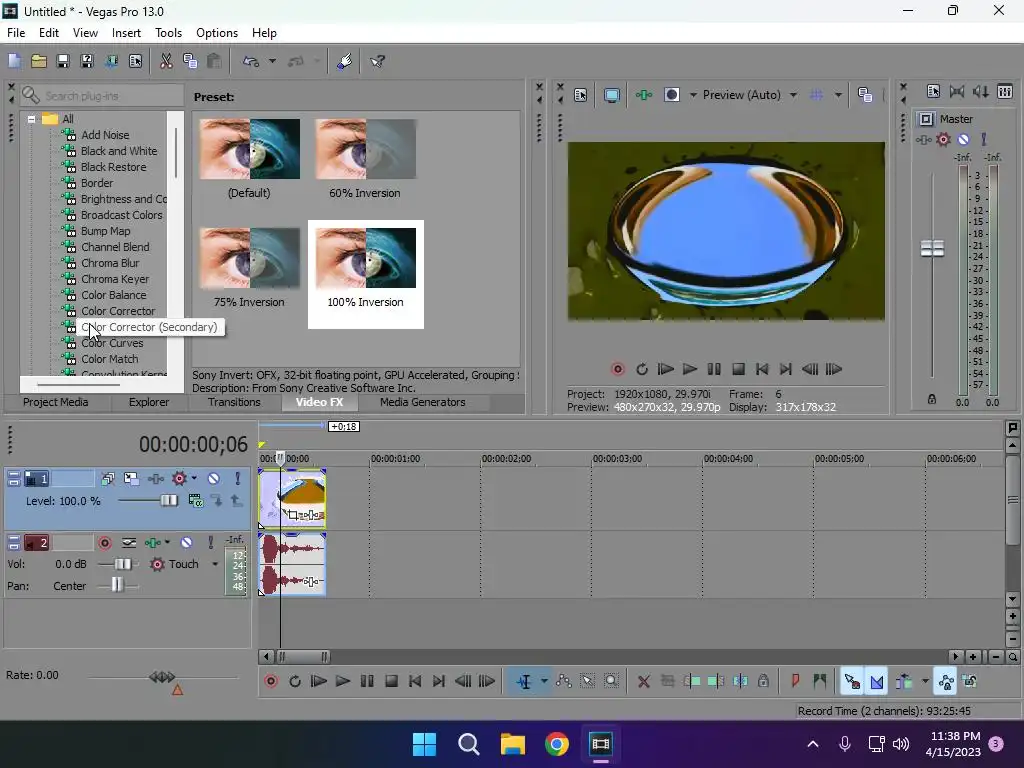The image size is (1024, 768).
Task: Toggle Enable Snapping in bottom toolbar
Action: point(852,682)
